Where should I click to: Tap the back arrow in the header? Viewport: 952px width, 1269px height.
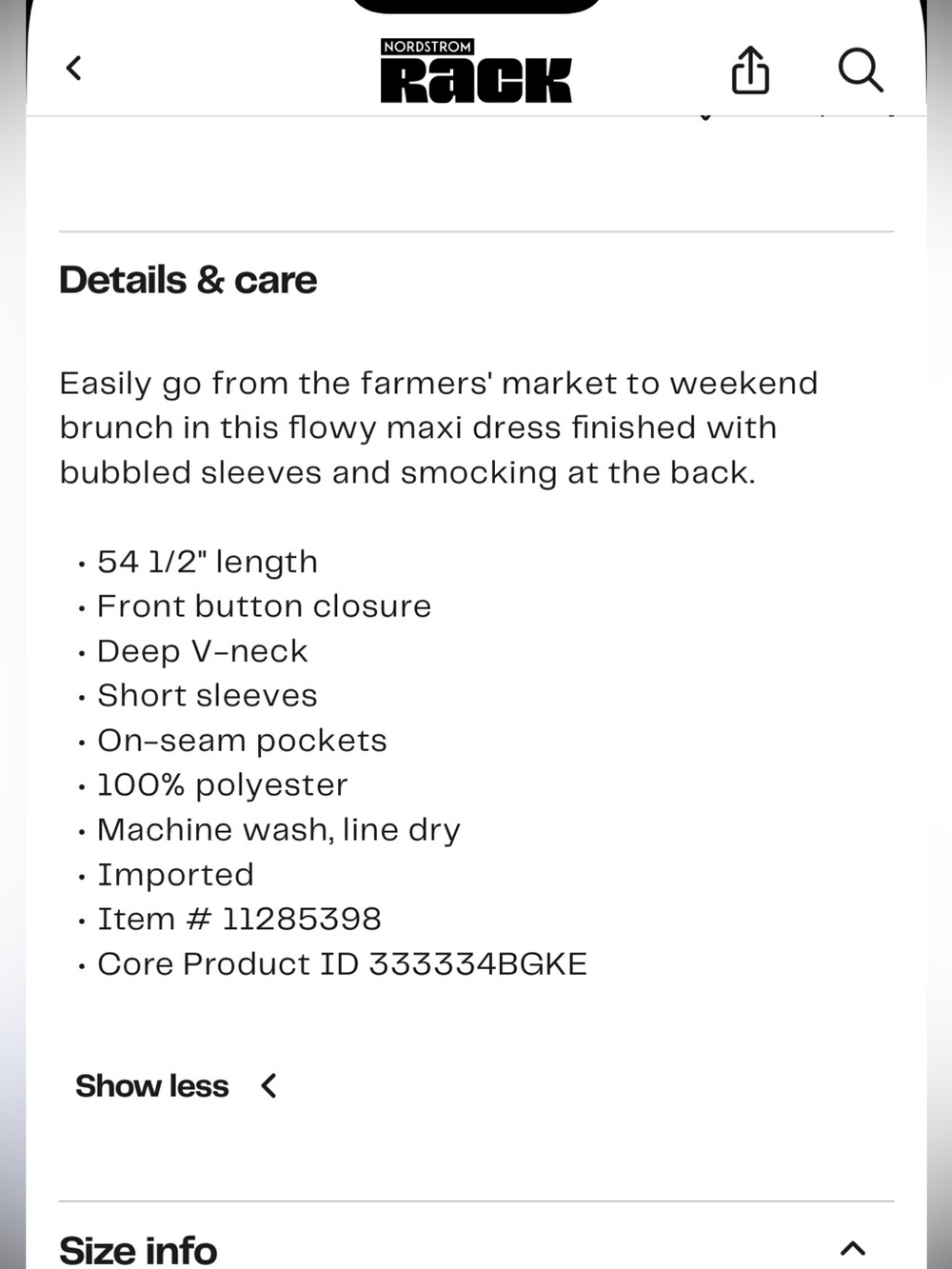pos(74,69)
